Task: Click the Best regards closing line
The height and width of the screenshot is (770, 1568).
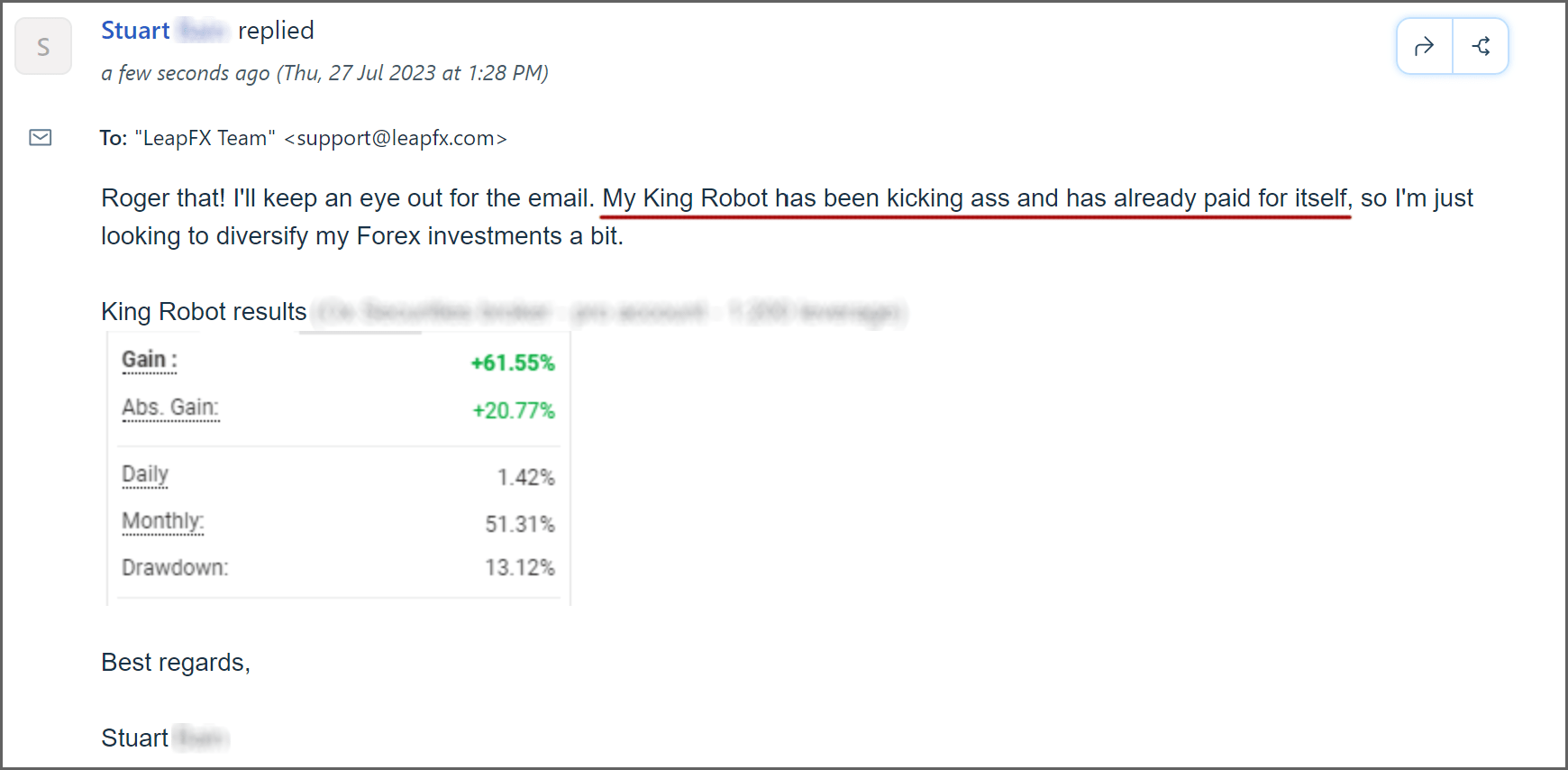Action: pos(176,663)
